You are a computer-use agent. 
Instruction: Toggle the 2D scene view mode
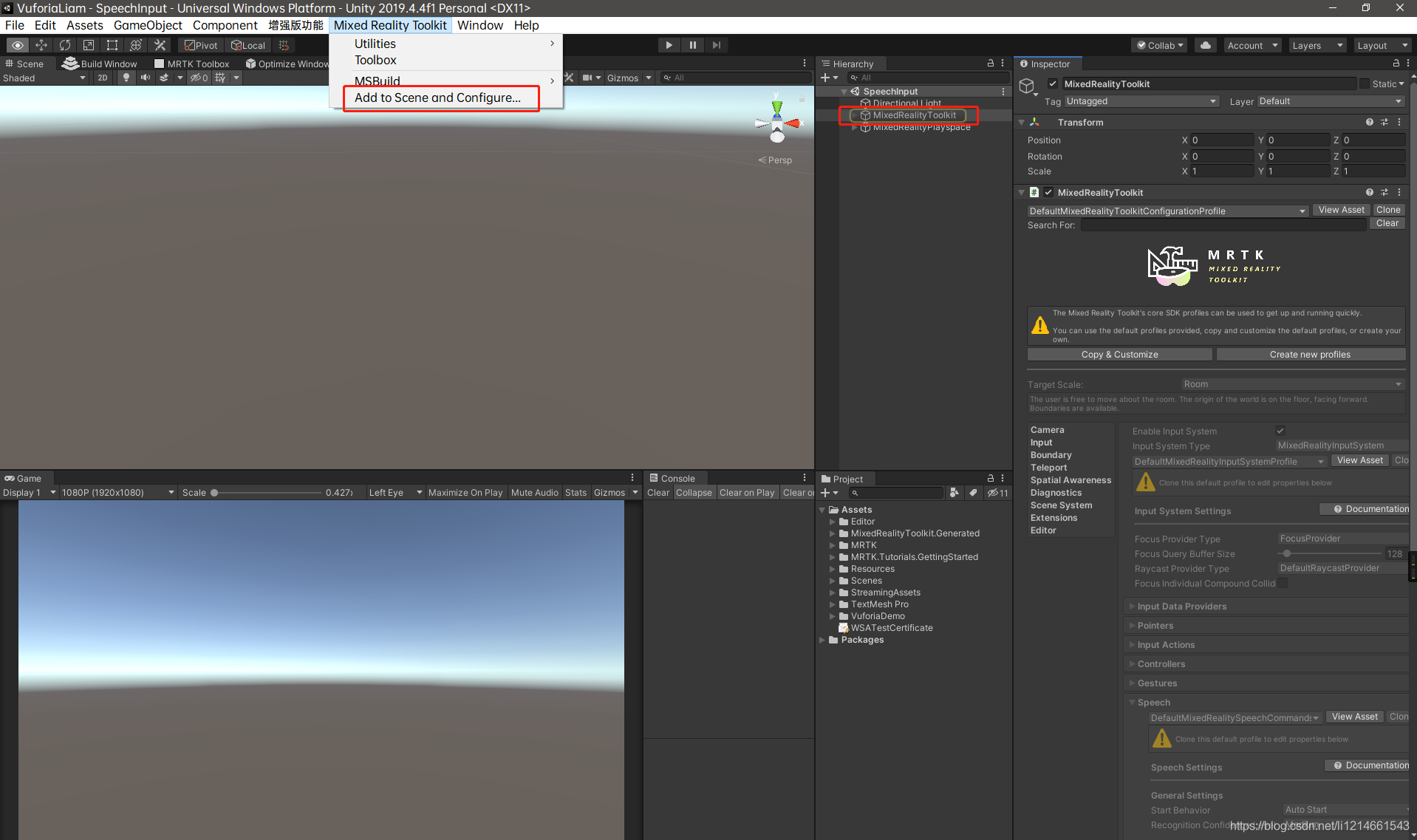point(103,78)
